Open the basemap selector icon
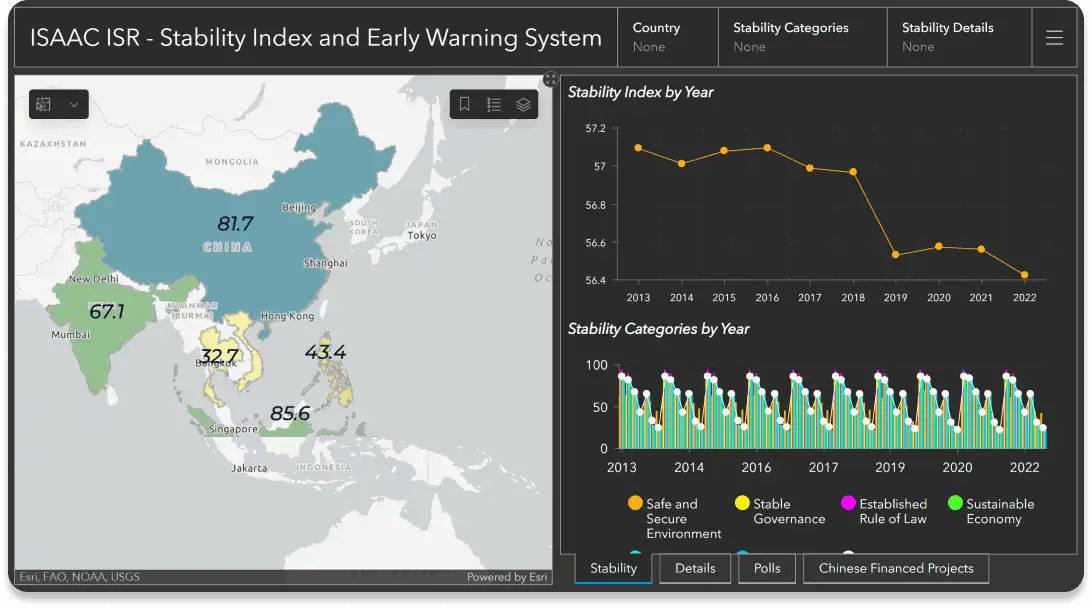Image resolution: width=1092 pixels, height=608 pixels. coord(44,104)
